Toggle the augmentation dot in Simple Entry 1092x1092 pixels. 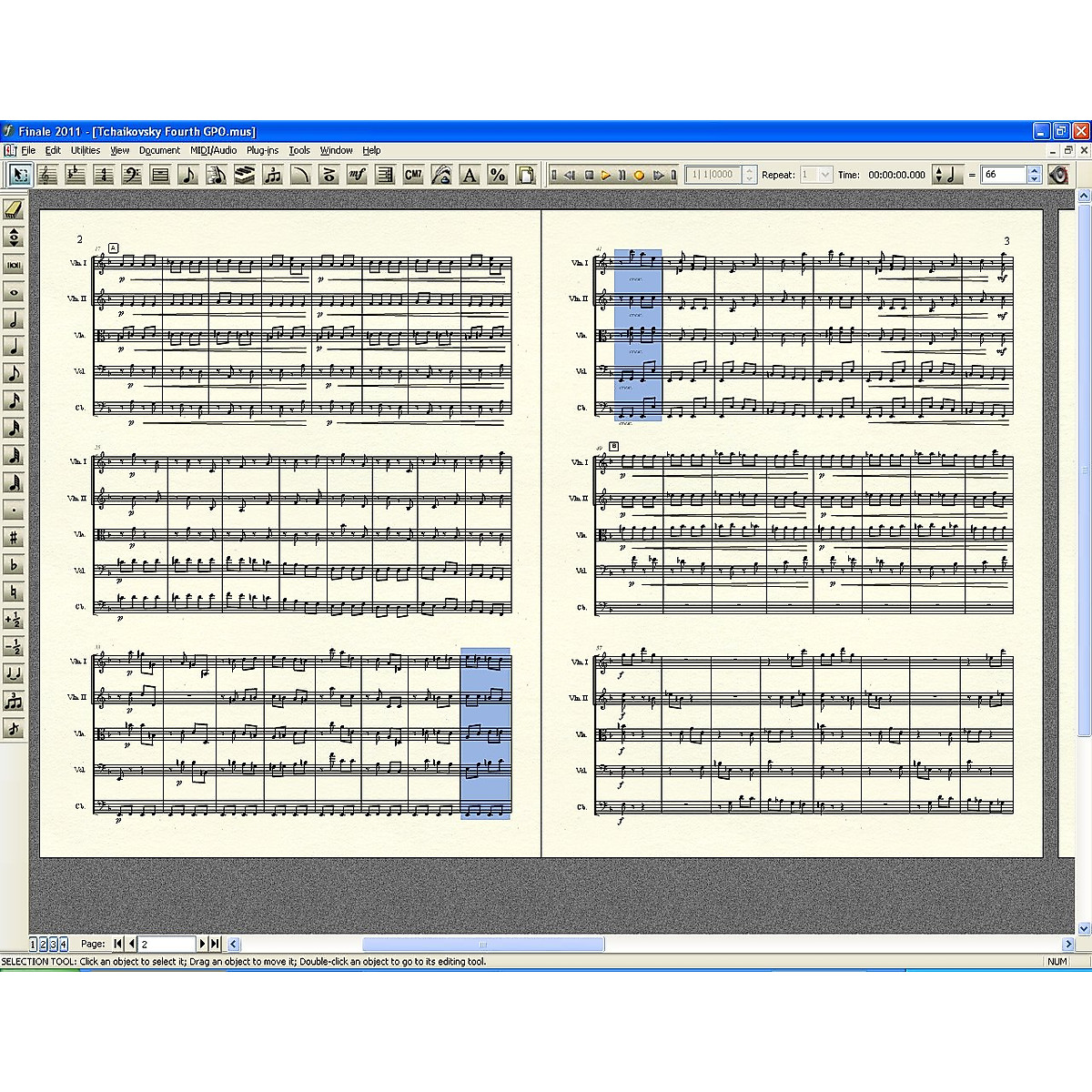(14, 511)
